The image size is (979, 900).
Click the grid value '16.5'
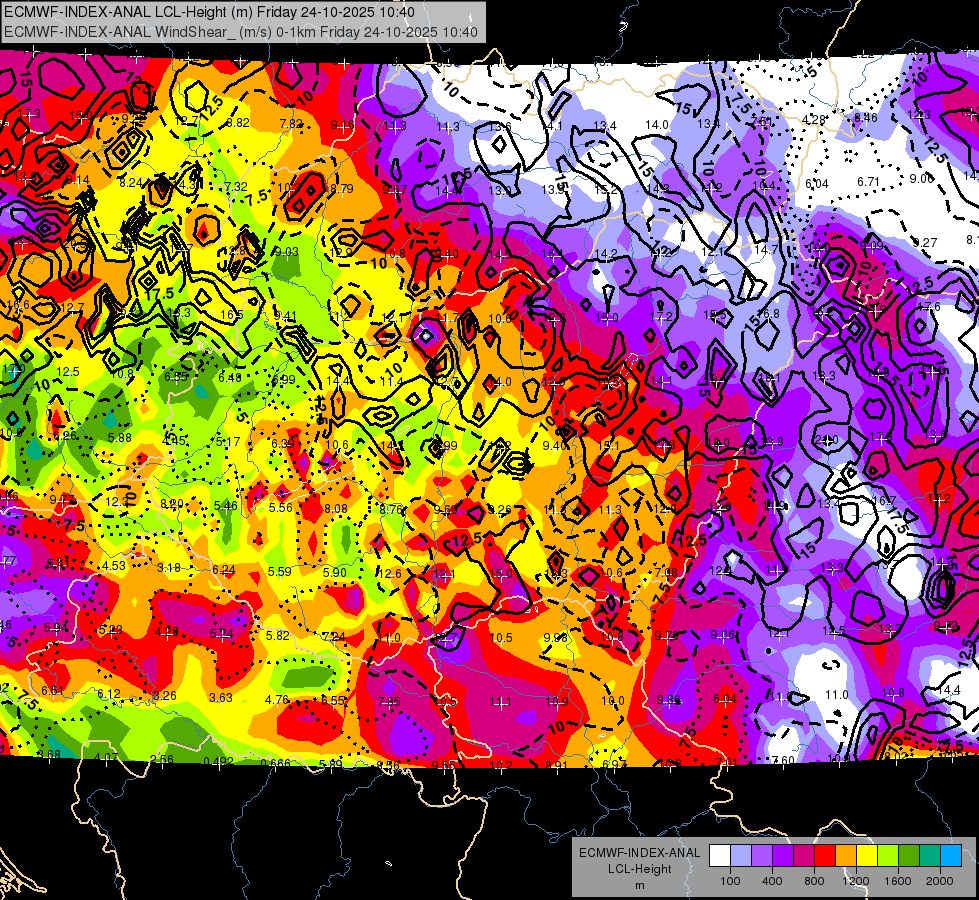(232, 315)
